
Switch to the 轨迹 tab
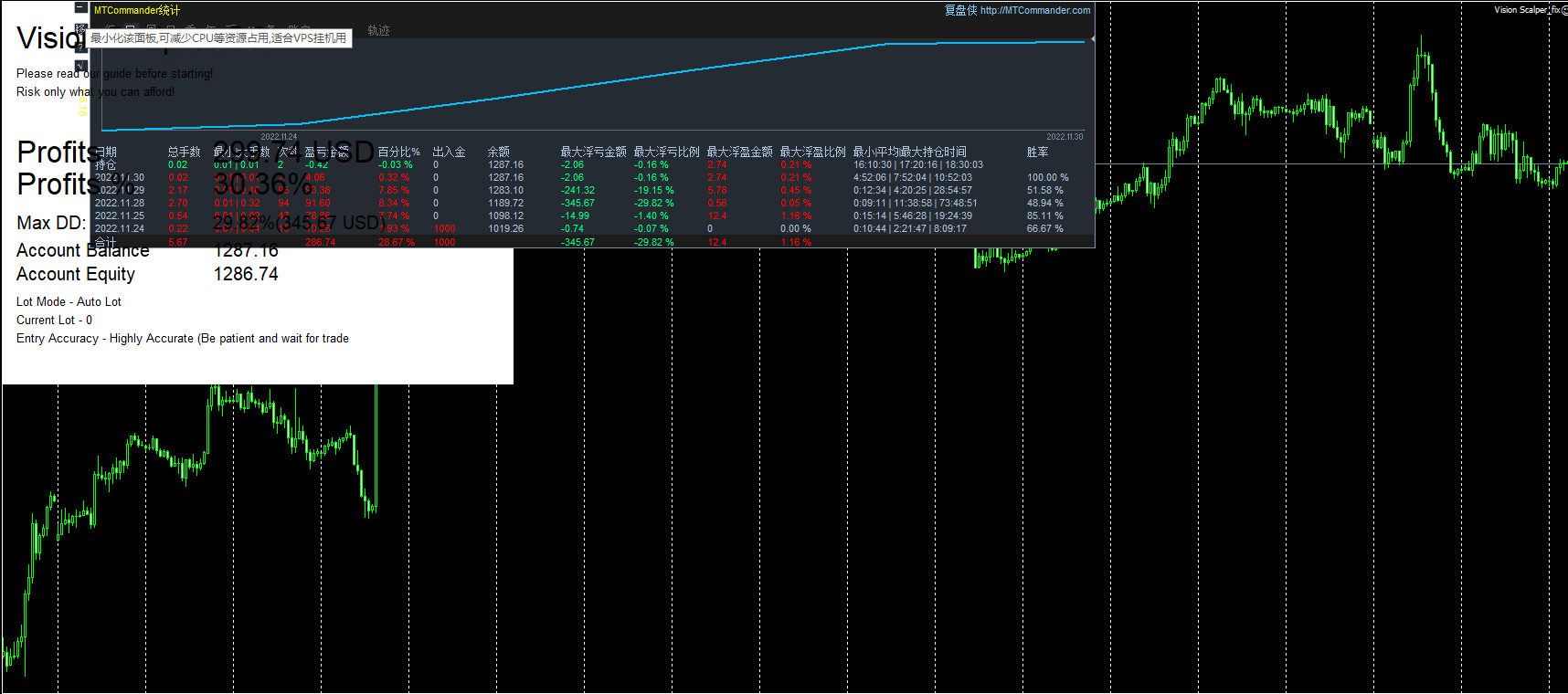point(378,30)
